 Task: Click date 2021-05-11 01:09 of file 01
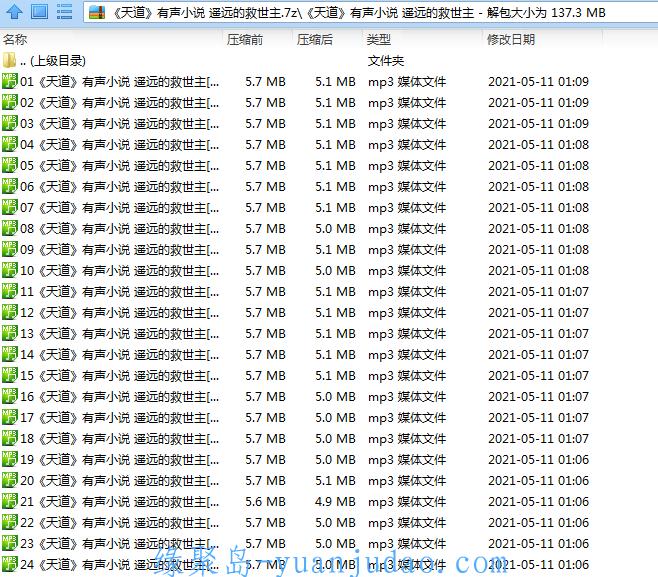click(x=538, y=82)
